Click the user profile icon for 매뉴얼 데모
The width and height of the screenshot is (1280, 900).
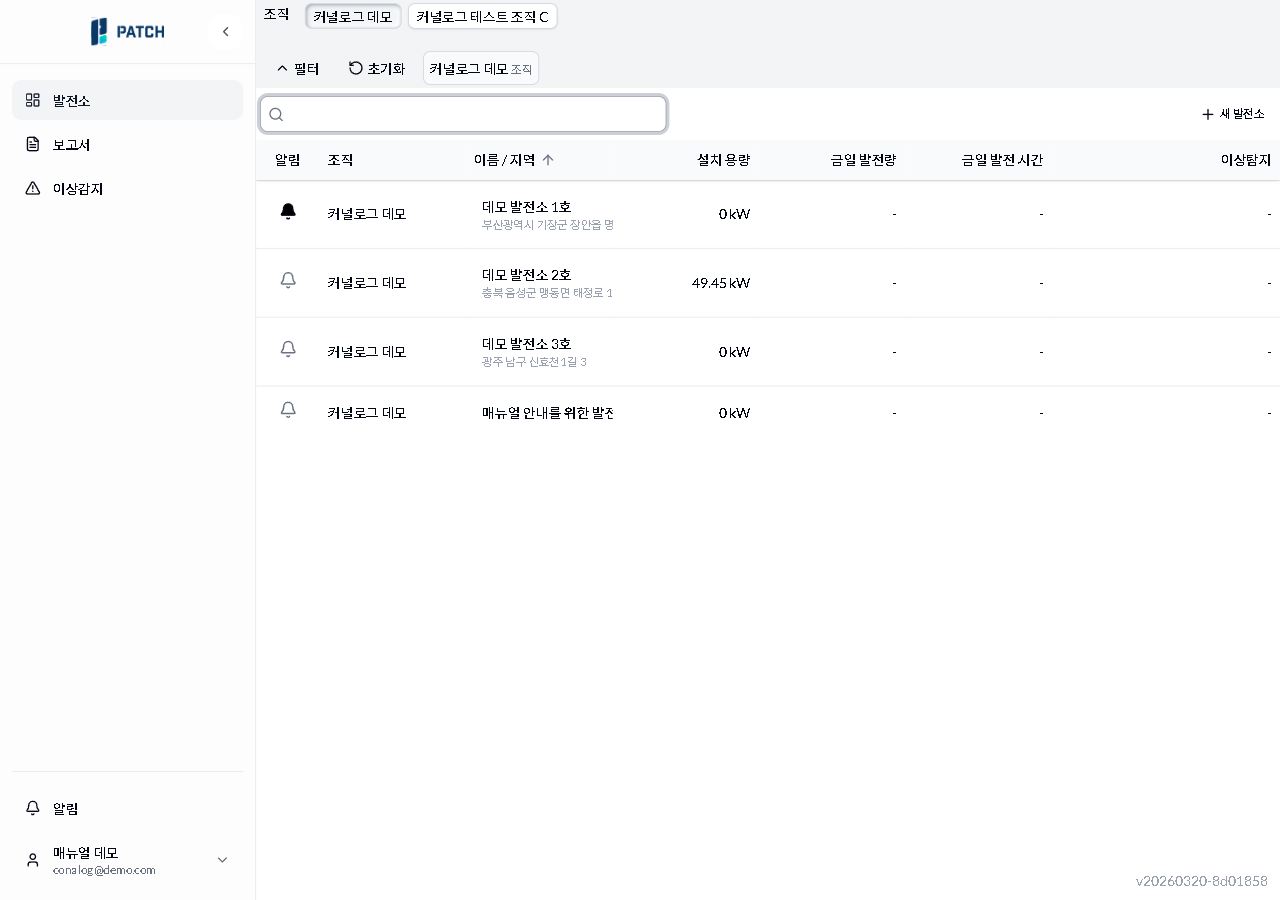[x=31, y=860]
